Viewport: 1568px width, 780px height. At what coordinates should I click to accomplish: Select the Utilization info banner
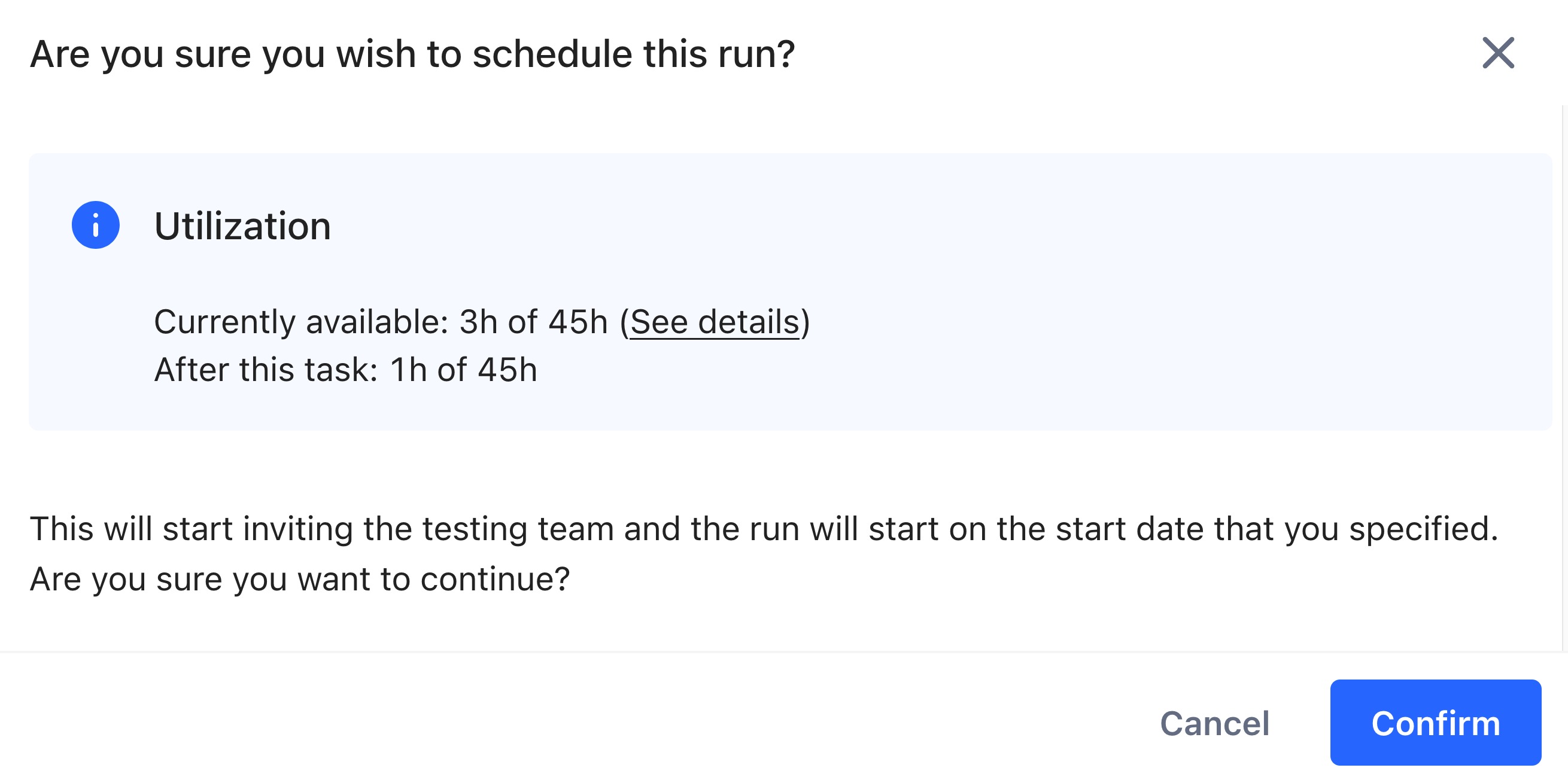click(x=784, y=292)
